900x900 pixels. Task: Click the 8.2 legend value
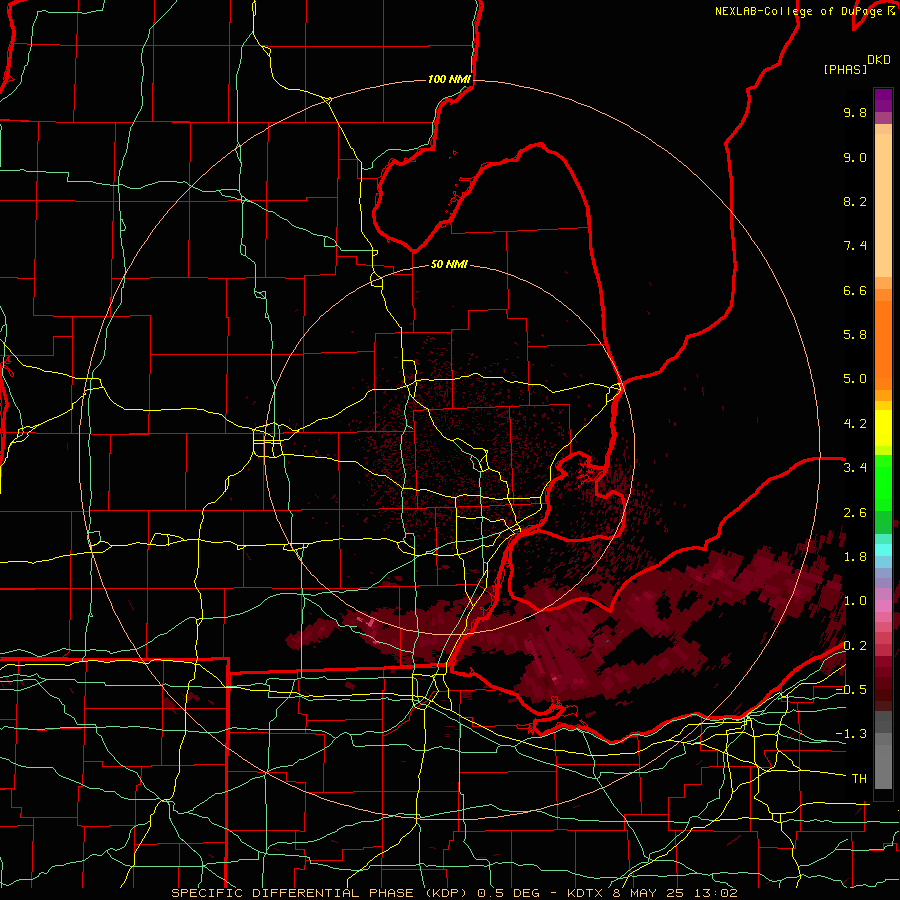tap(855, 201)
